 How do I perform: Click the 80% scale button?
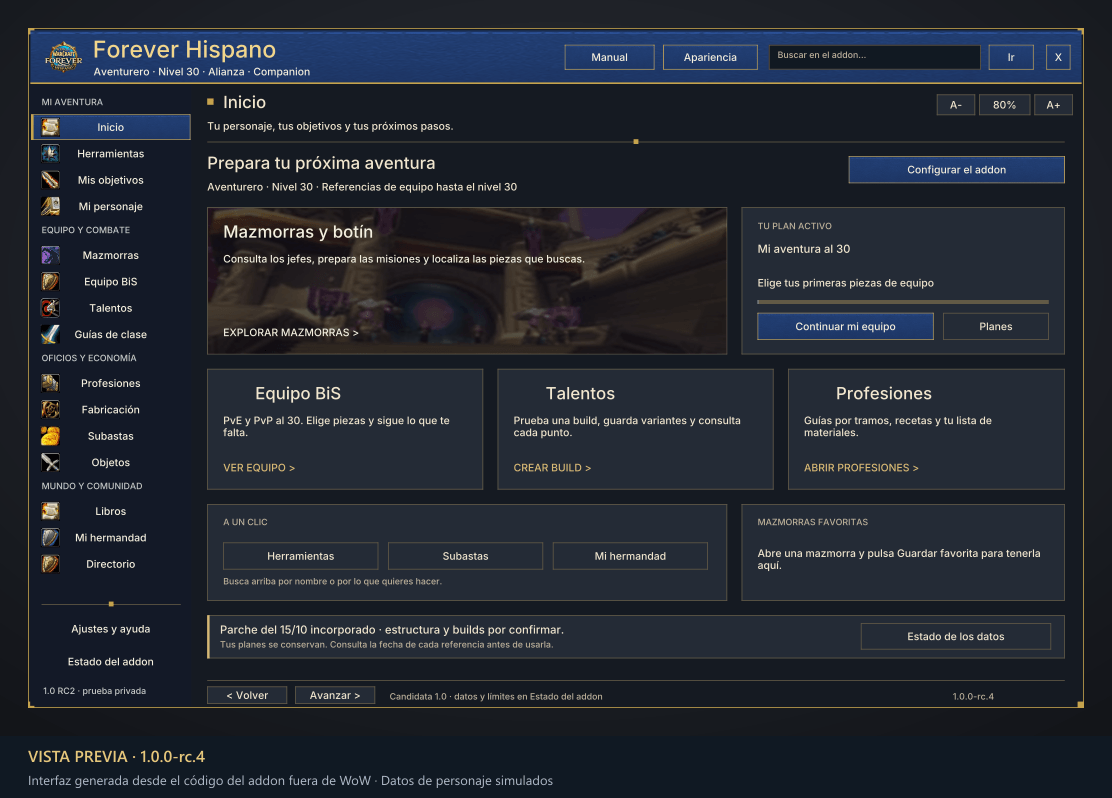(1004, 105)
